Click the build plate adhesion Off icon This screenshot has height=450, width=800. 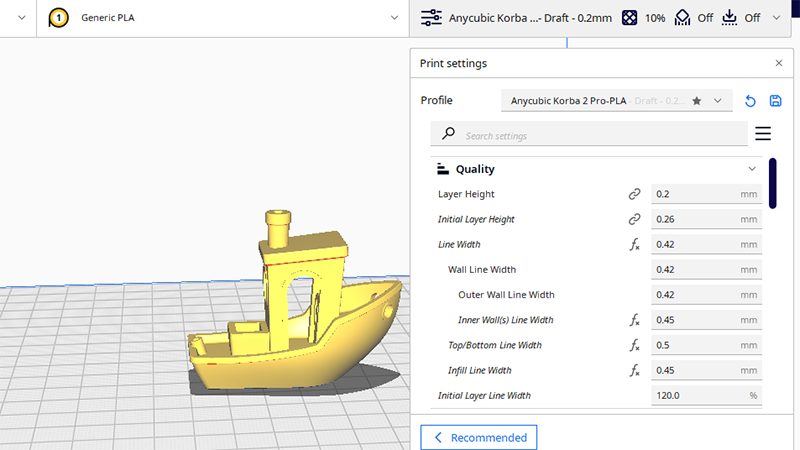(728, 18)
